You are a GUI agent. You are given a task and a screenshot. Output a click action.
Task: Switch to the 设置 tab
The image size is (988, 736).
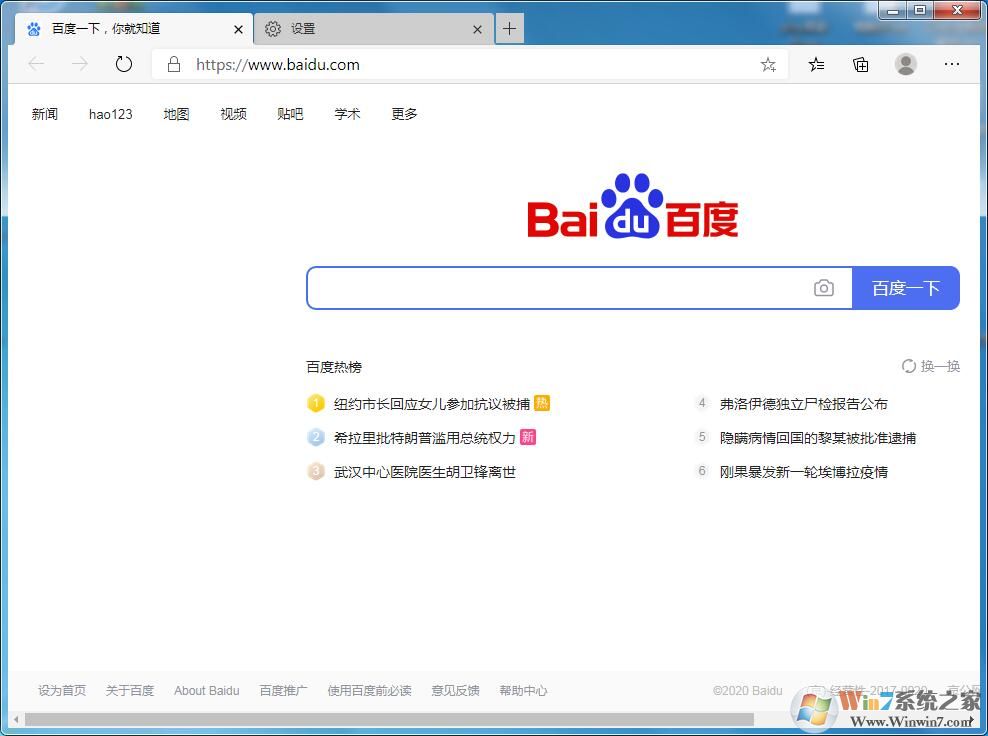point(374,29)
